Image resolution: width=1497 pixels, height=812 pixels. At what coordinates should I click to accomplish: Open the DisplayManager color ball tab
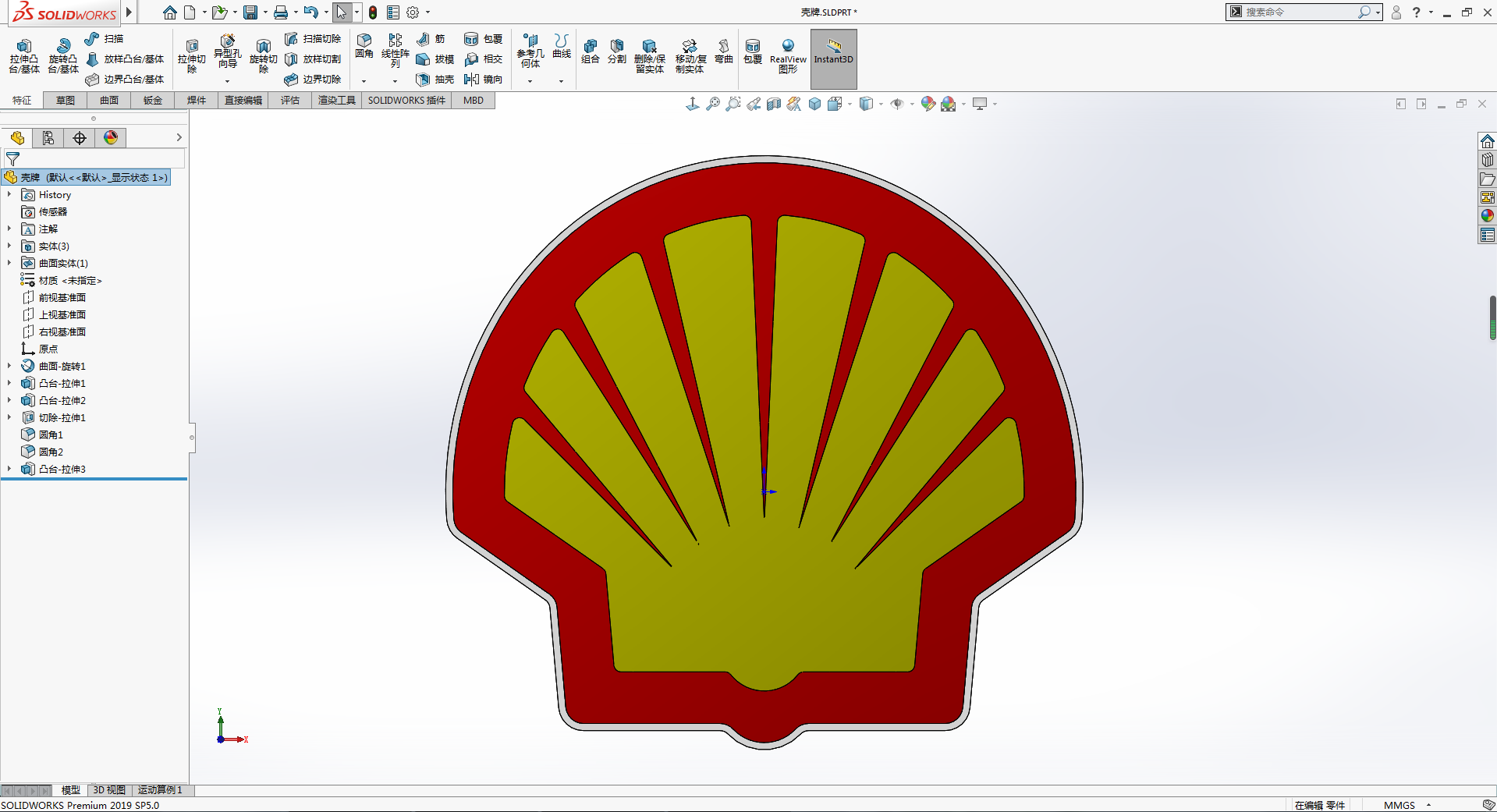coord(111,138)
